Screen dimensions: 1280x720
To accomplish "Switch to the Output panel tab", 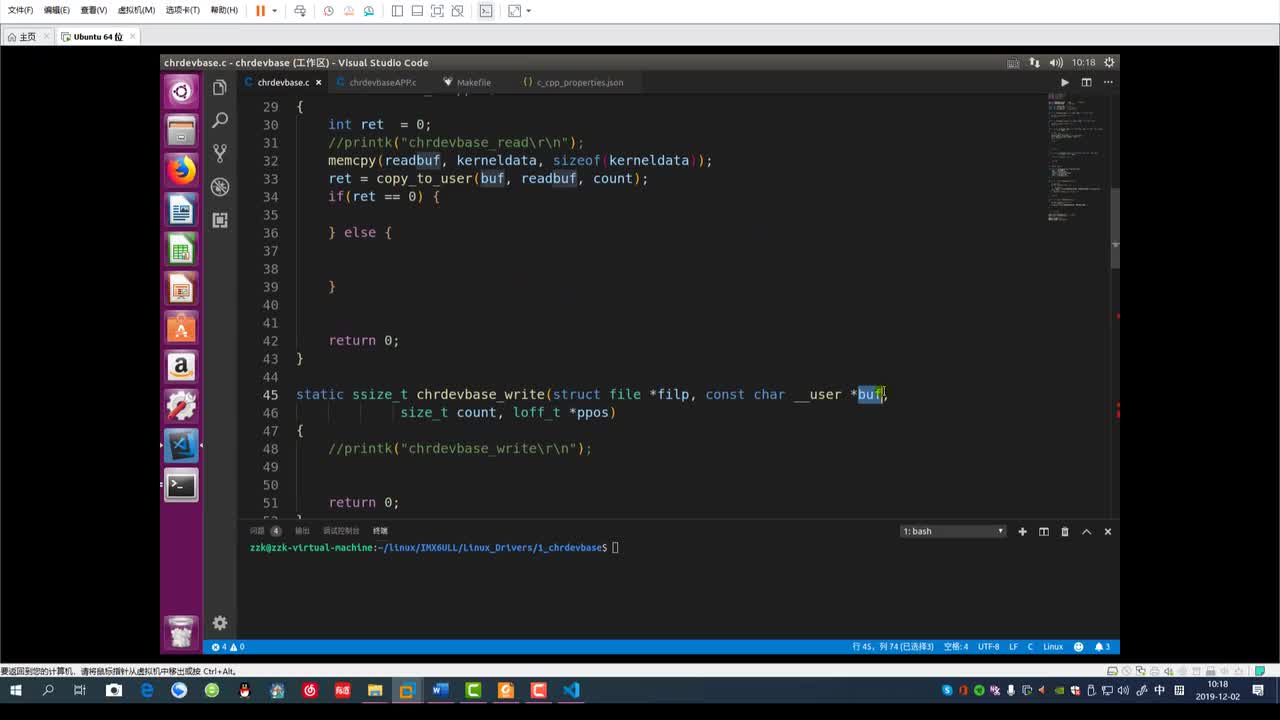I will (x=302, y=531).
